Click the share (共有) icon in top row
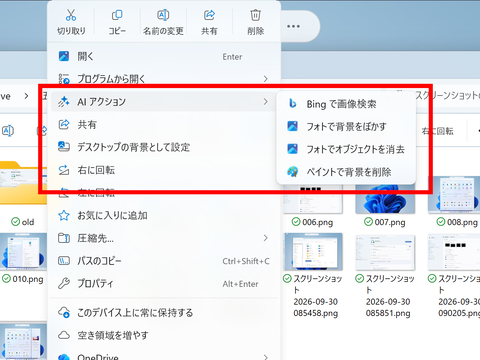This screenshot has height=360, width=480. tap(209, 15)
